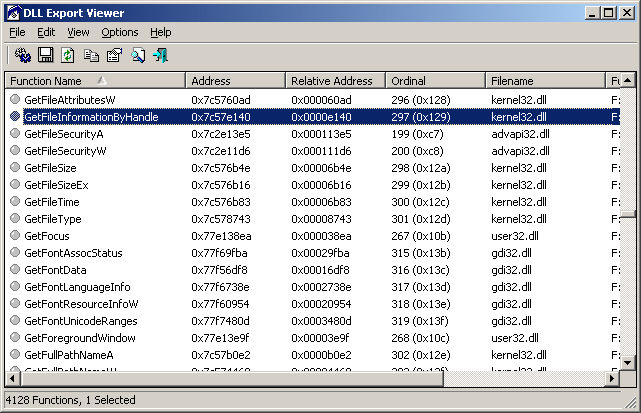Sort by Ordinal column header

click(x=435, y=80)
